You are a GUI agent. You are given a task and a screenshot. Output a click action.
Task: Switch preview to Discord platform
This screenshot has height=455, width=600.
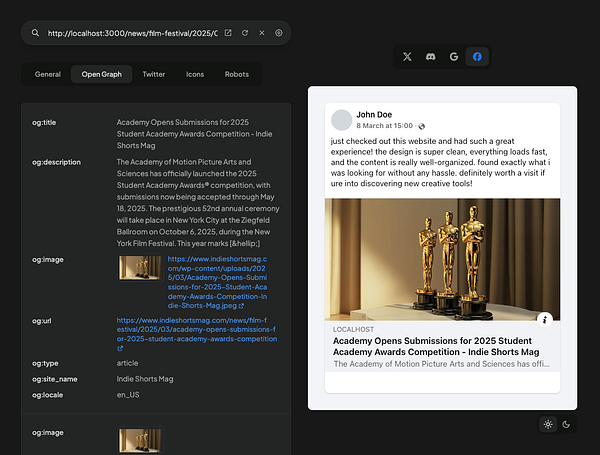pos(430,57)
